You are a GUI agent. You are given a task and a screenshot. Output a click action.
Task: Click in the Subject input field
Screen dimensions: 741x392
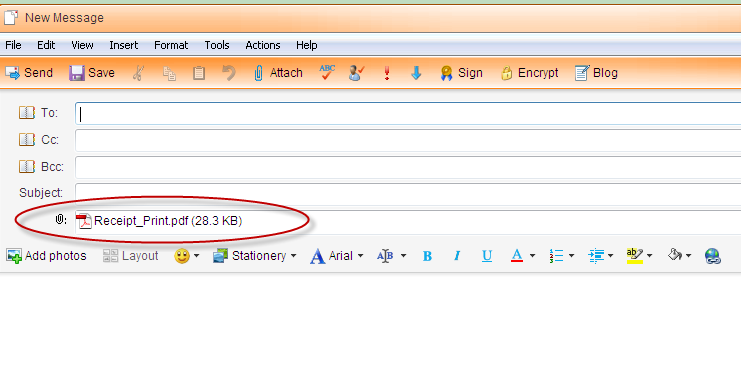(x=408, y=193)
